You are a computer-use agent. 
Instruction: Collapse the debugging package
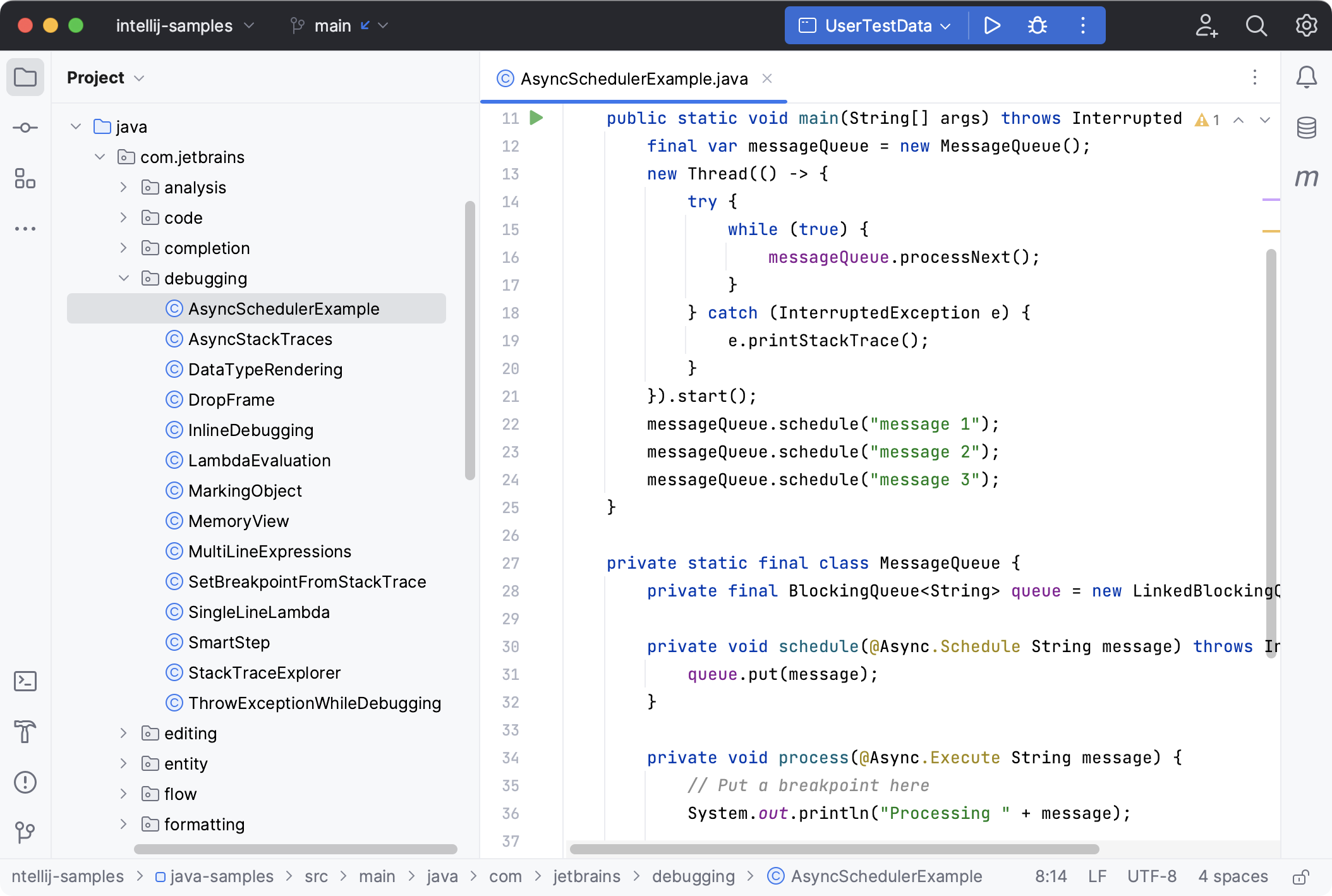(124, 278)
